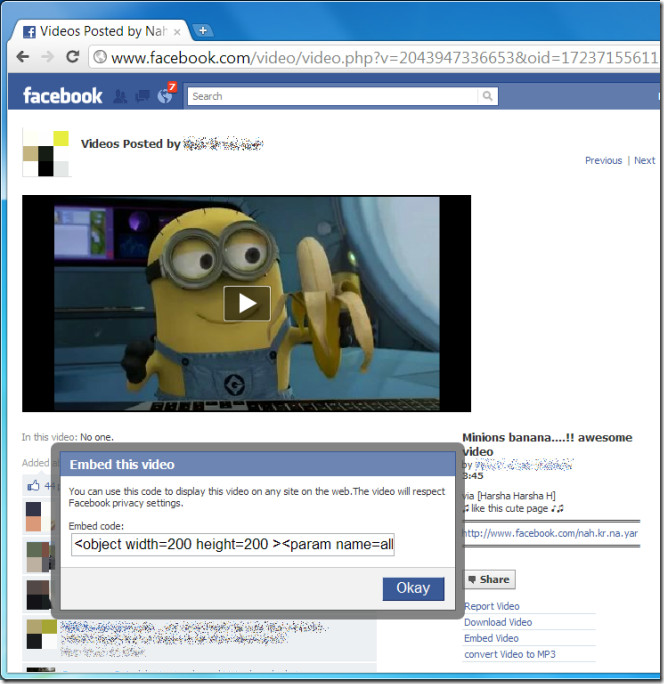664x684 pixels.
Task: Open the facebook.com/nah.kr.na.yar link
Action: tap(550, 533)
